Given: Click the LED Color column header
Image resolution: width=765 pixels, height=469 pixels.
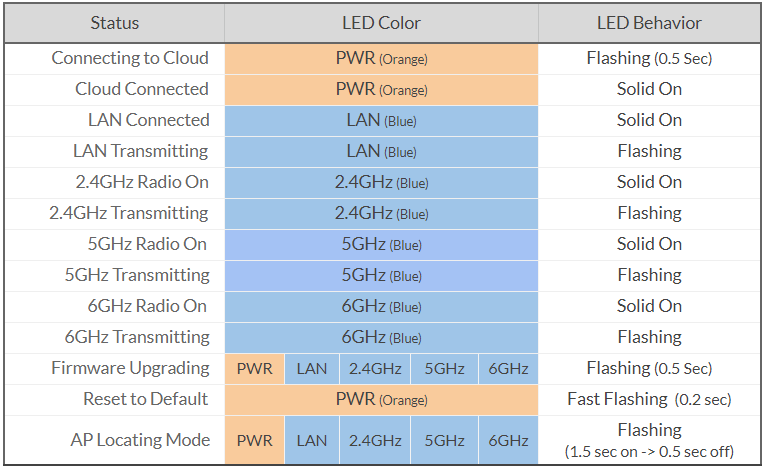Looking at the screenshot, I should pyautogui.click(x=381, y=23).
